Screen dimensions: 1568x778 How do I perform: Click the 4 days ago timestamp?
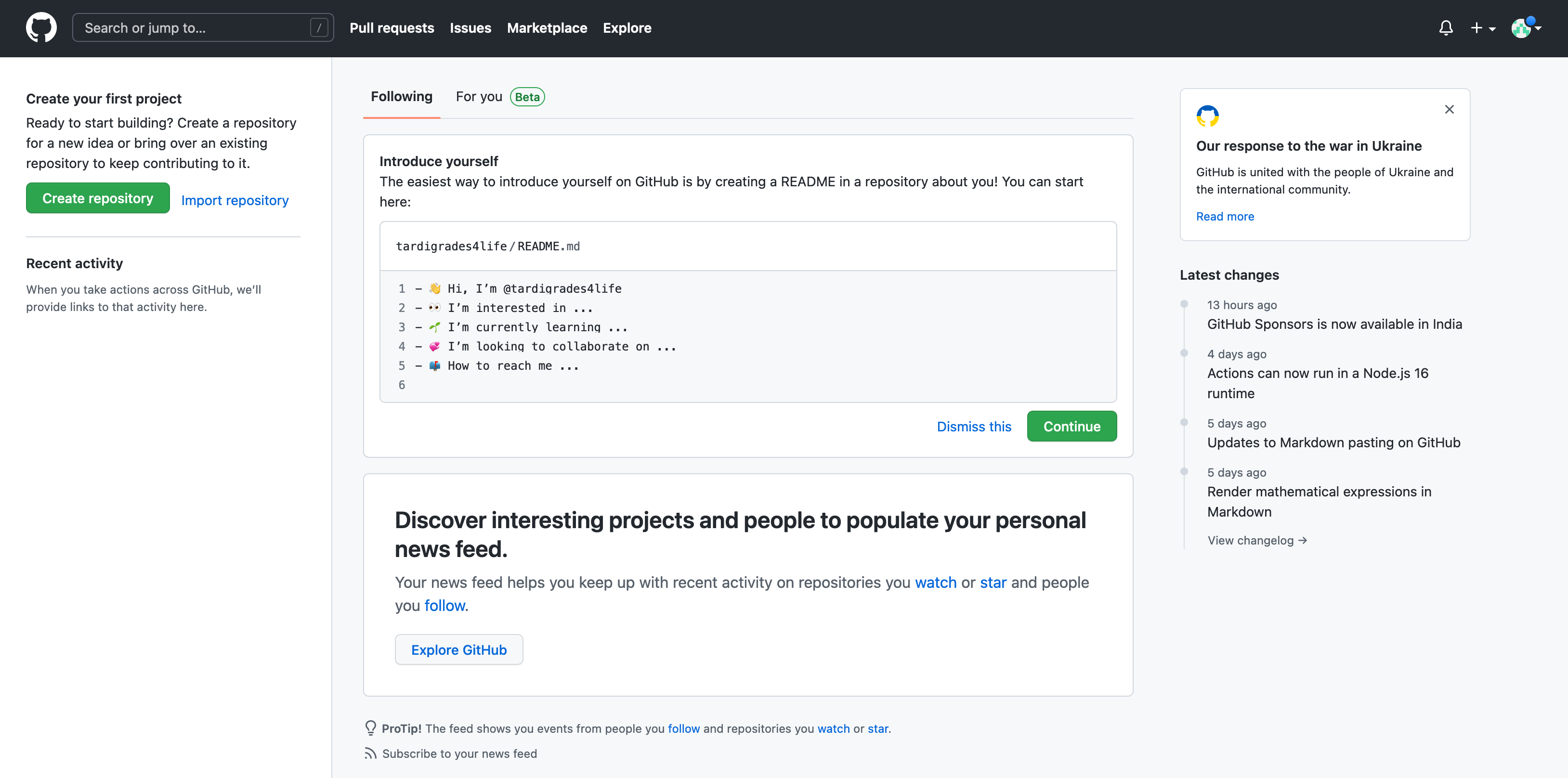coord(1236,354)
